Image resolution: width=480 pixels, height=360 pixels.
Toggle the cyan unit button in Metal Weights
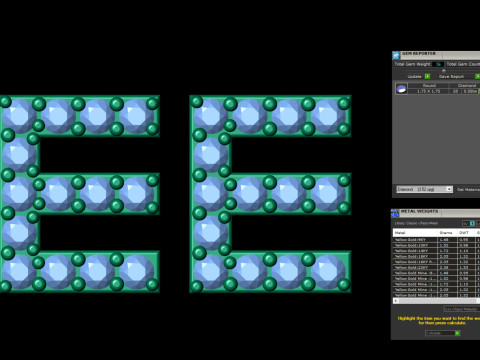tap(472, 223)
